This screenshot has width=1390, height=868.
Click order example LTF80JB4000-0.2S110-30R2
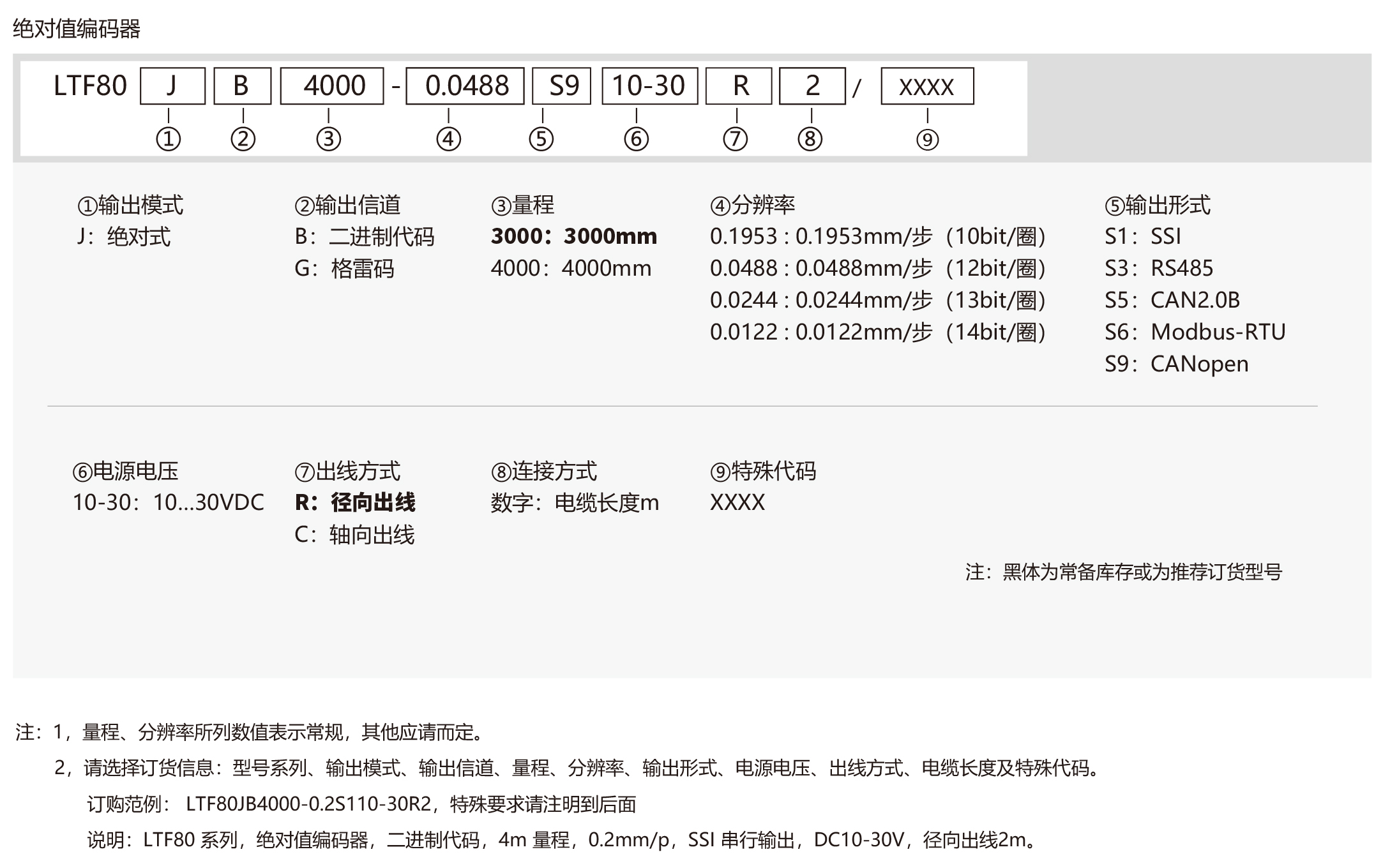308,804
